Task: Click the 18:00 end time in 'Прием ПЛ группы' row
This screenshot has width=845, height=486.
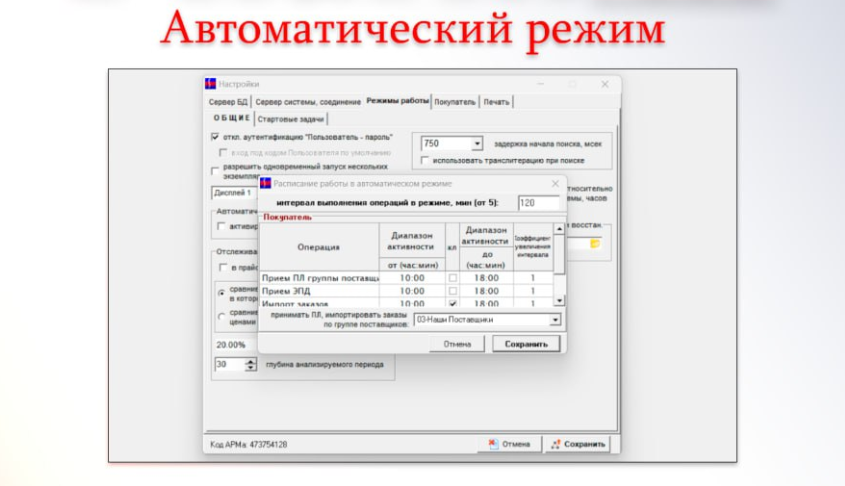Action: point(486,278)
